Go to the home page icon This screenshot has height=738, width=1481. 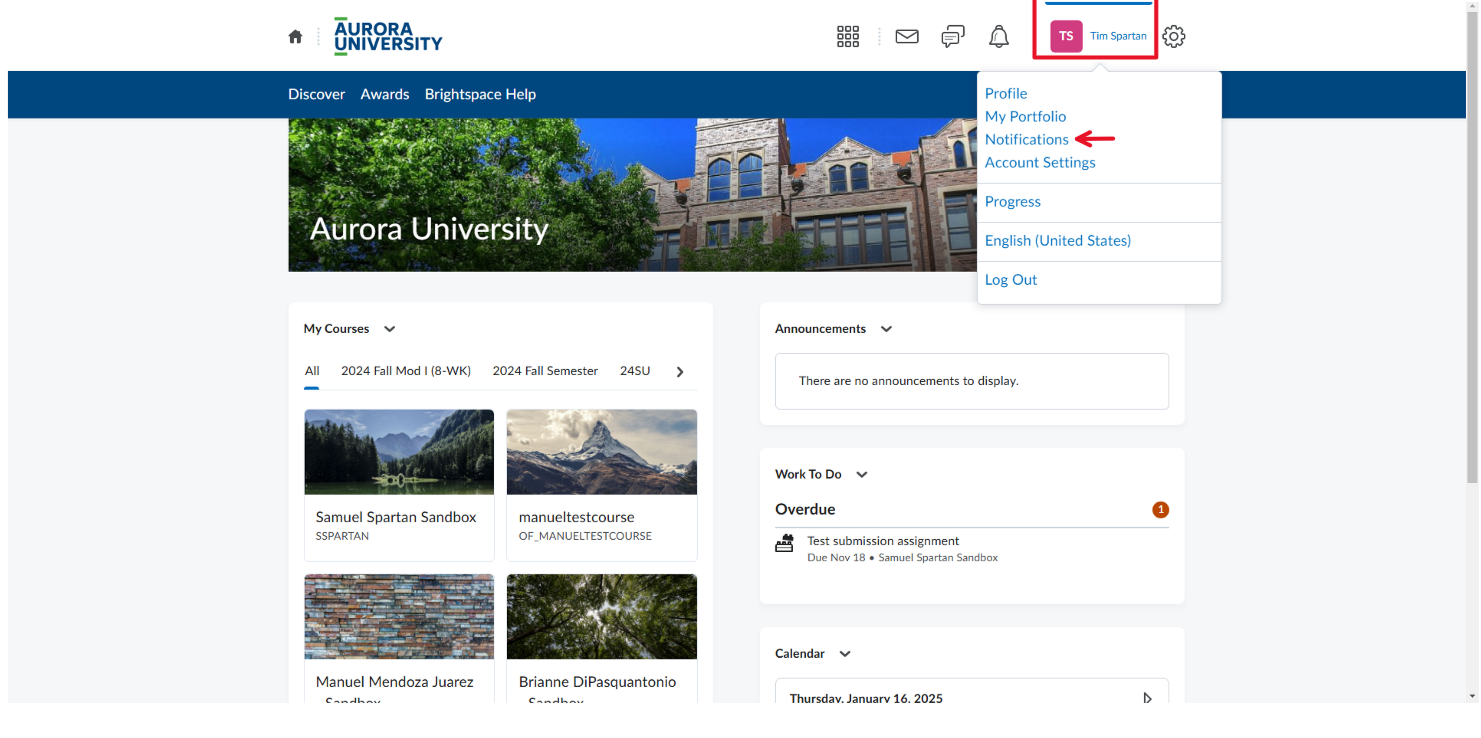(295, 37)
